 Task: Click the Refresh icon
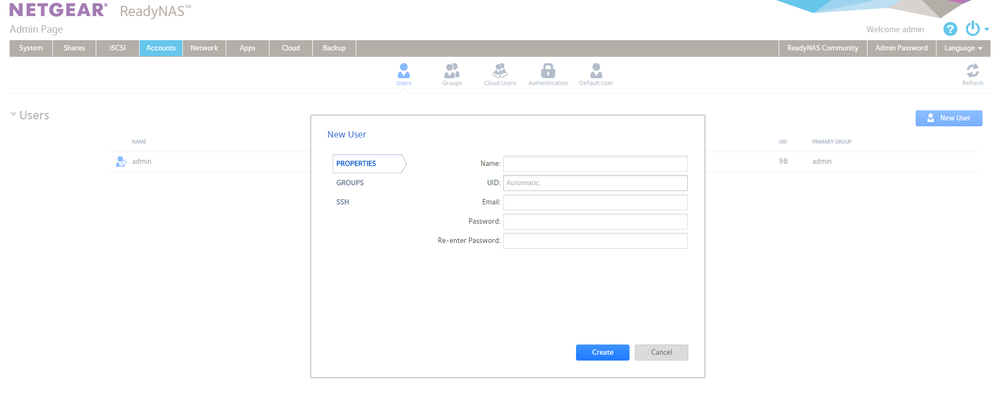point(972,71)
